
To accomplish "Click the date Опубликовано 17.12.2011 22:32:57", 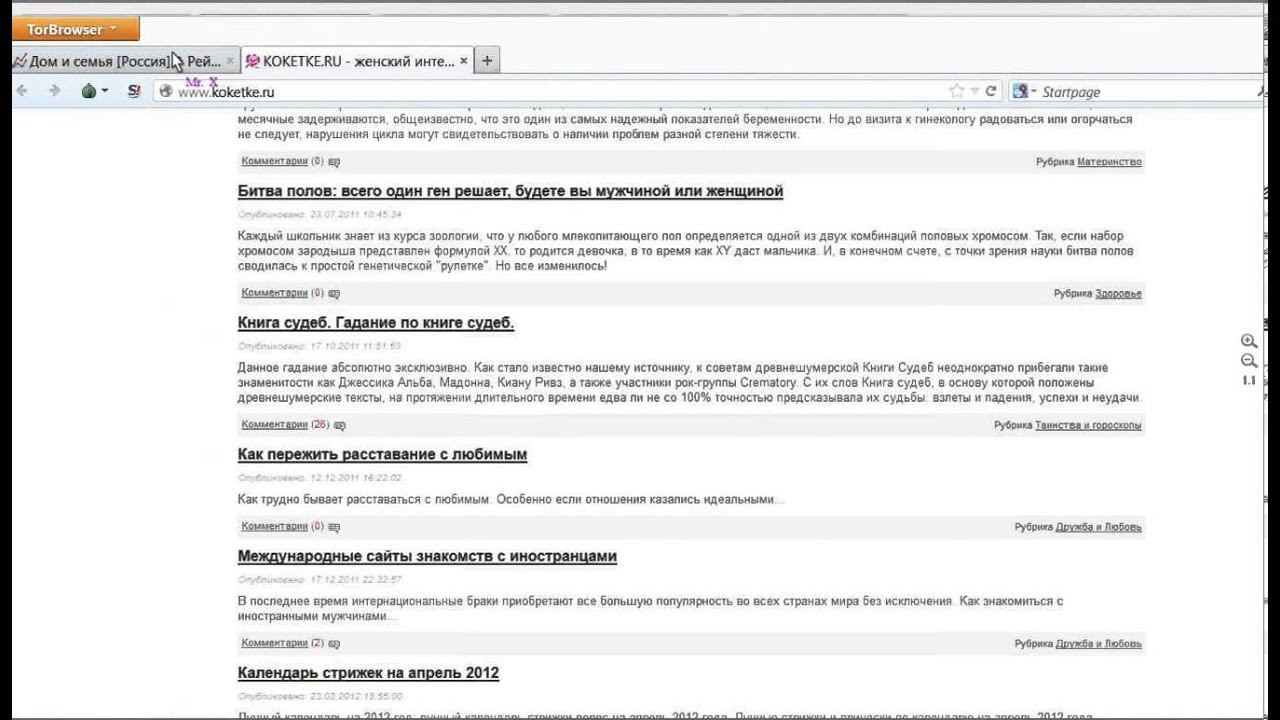I will [320, 579].
